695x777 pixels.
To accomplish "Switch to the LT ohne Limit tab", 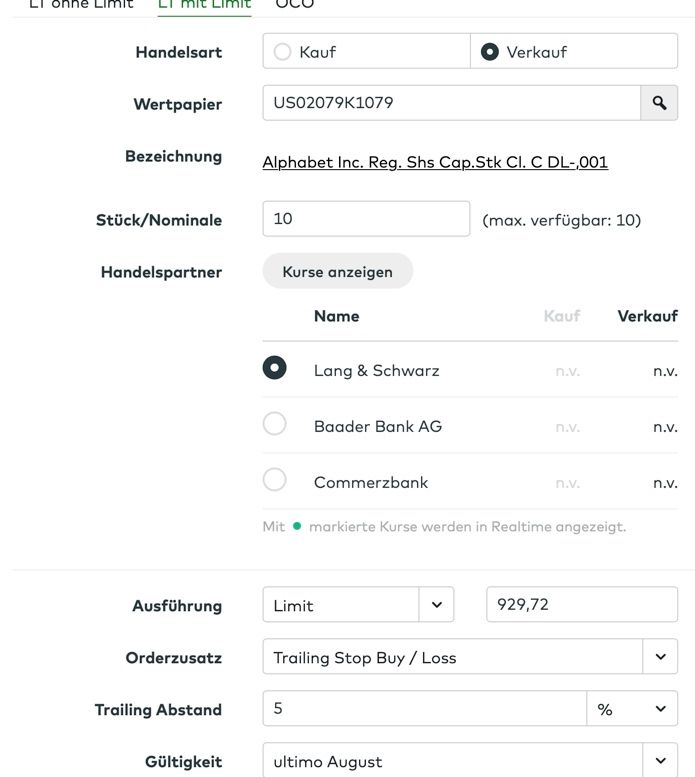I will (x=80, y=4).
